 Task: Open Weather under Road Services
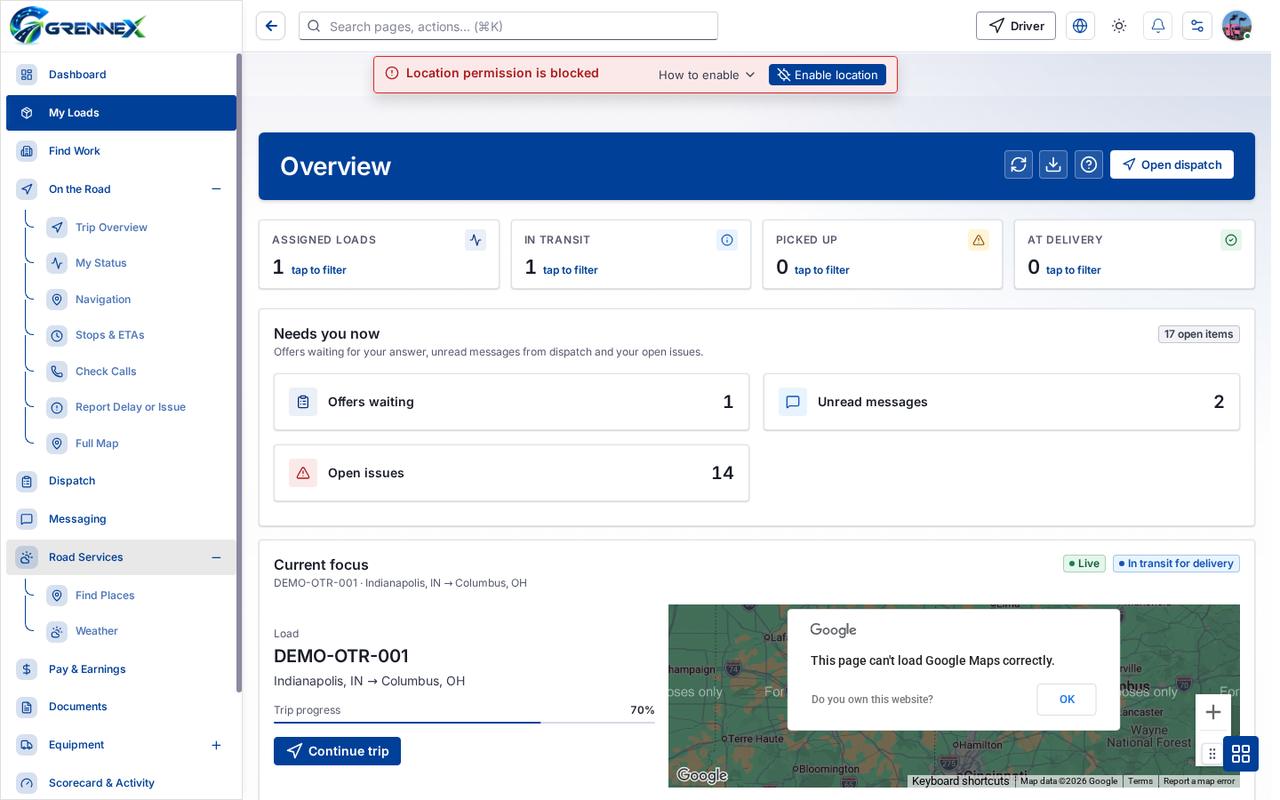pos(138,631)
